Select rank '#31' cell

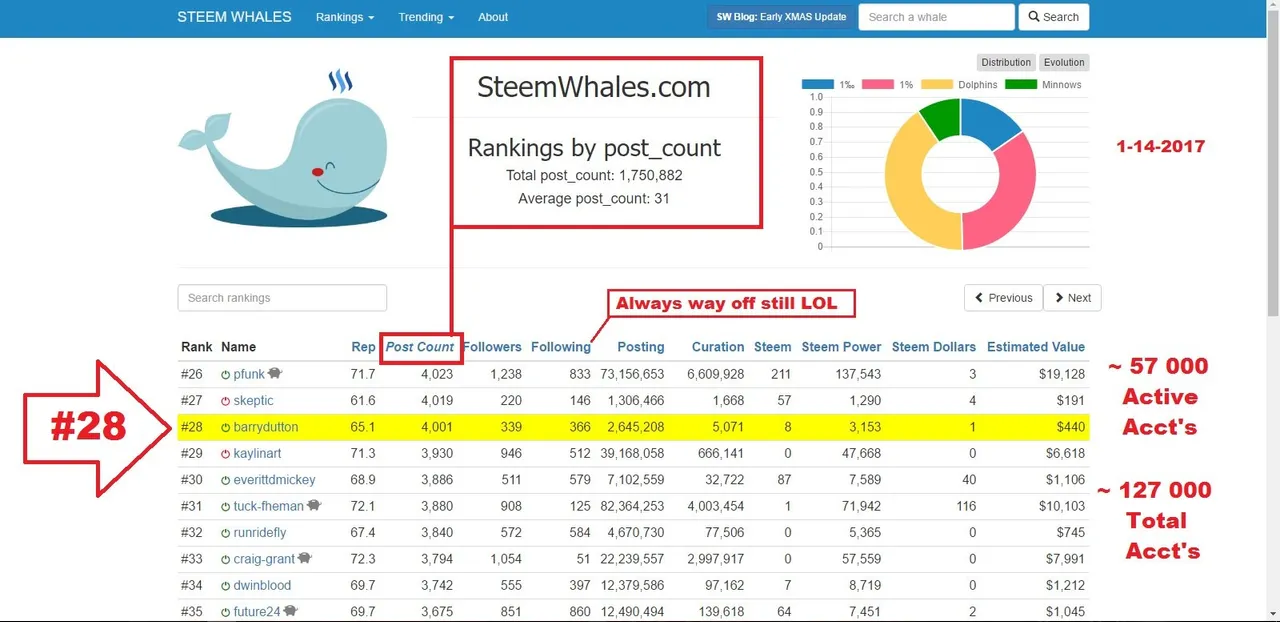coord(192,507)
